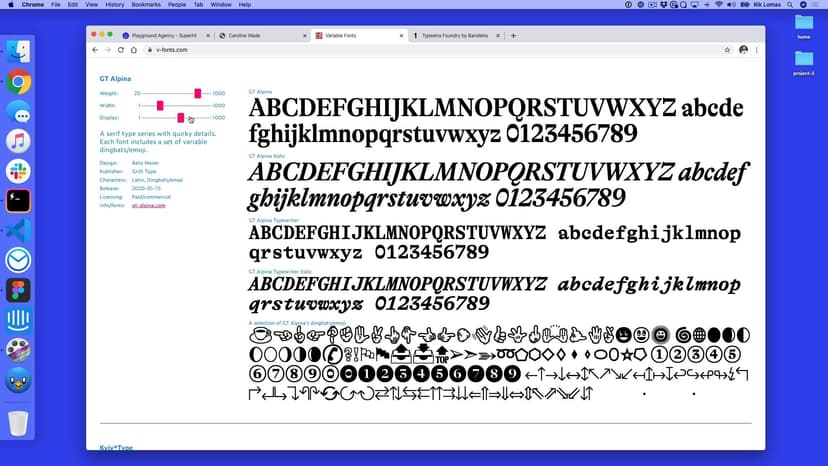Screen dimensions: 828x466
Task: Open Slack from the dock
Action: tap(18, 170)
